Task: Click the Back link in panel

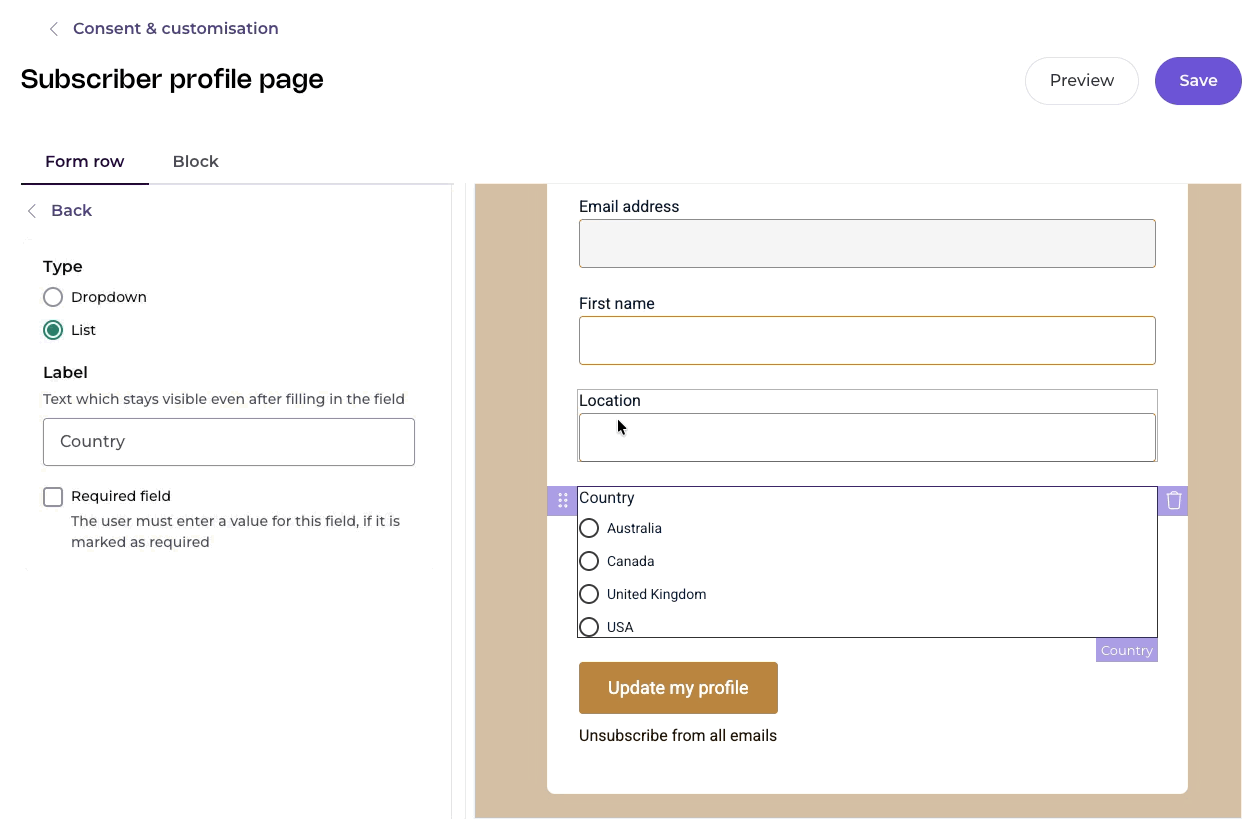Action: point(71,211)
